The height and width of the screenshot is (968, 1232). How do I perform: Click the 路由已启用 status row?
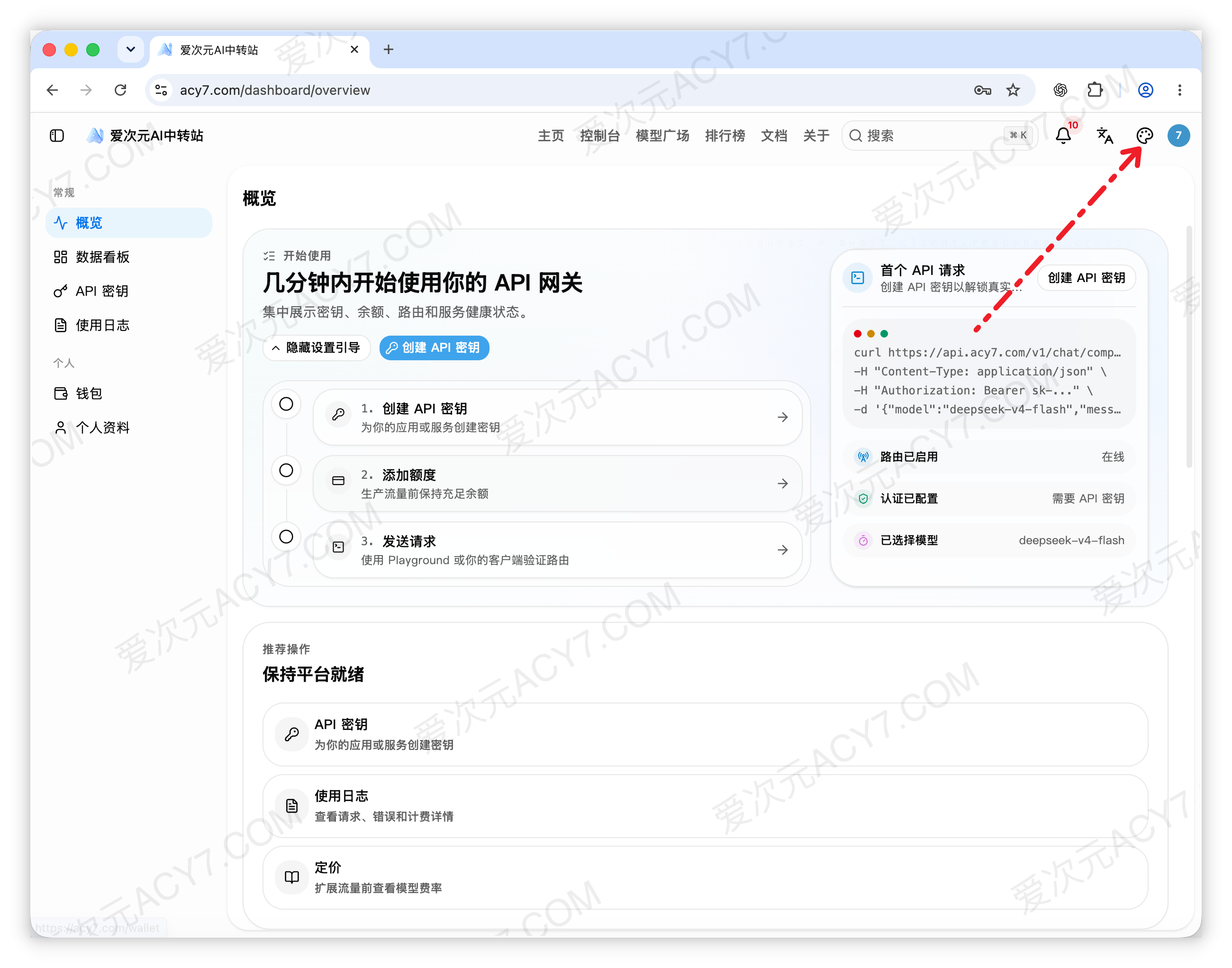coord(989,457)
